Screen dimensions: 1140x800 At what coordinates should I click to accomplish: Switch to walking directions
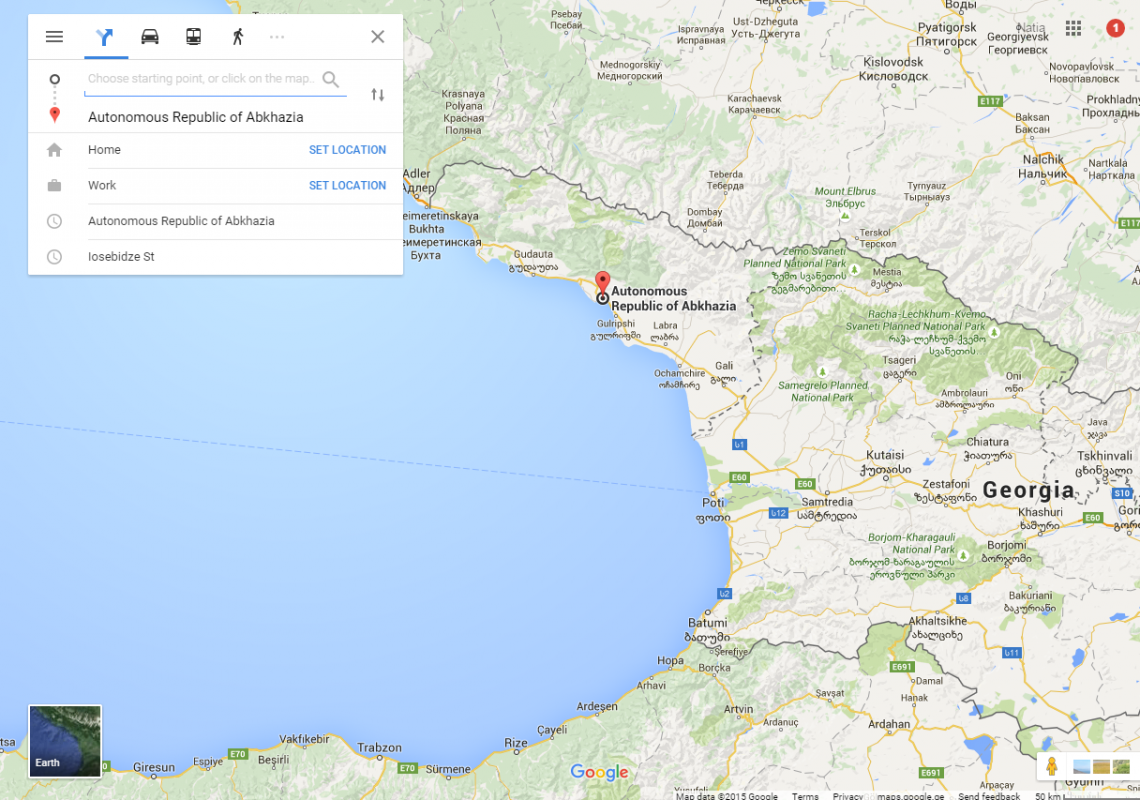pyautogui.click(x=238, y=36)
